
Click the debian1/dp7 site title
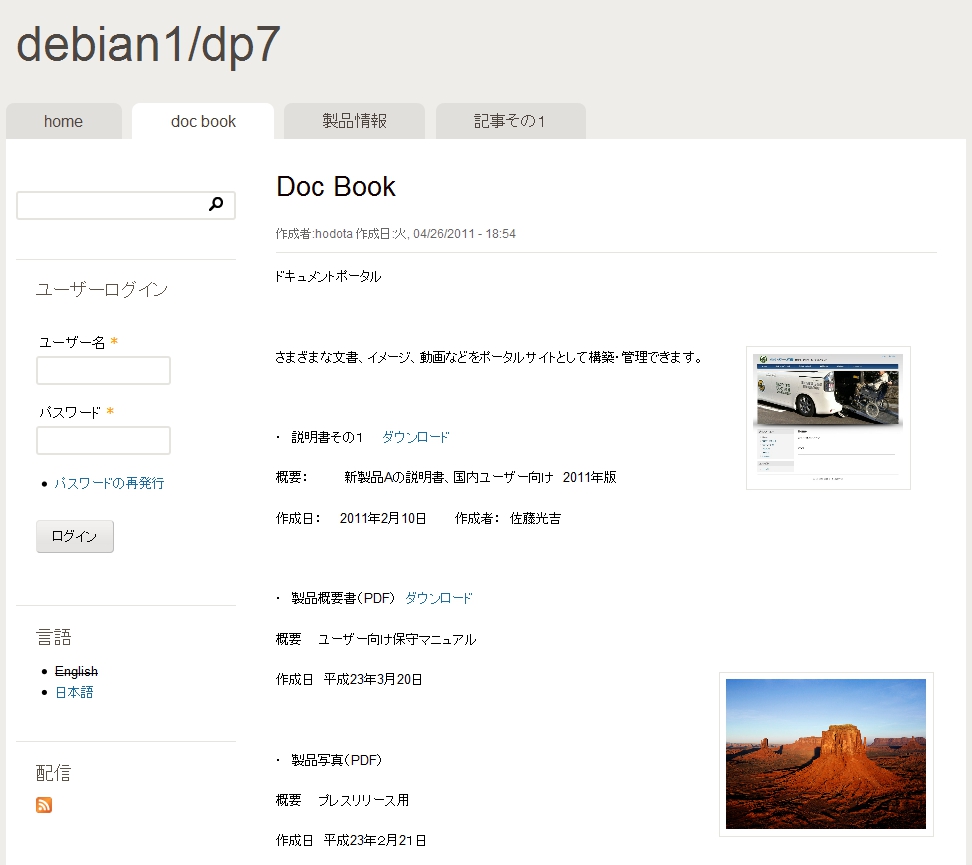coord(148,45)
